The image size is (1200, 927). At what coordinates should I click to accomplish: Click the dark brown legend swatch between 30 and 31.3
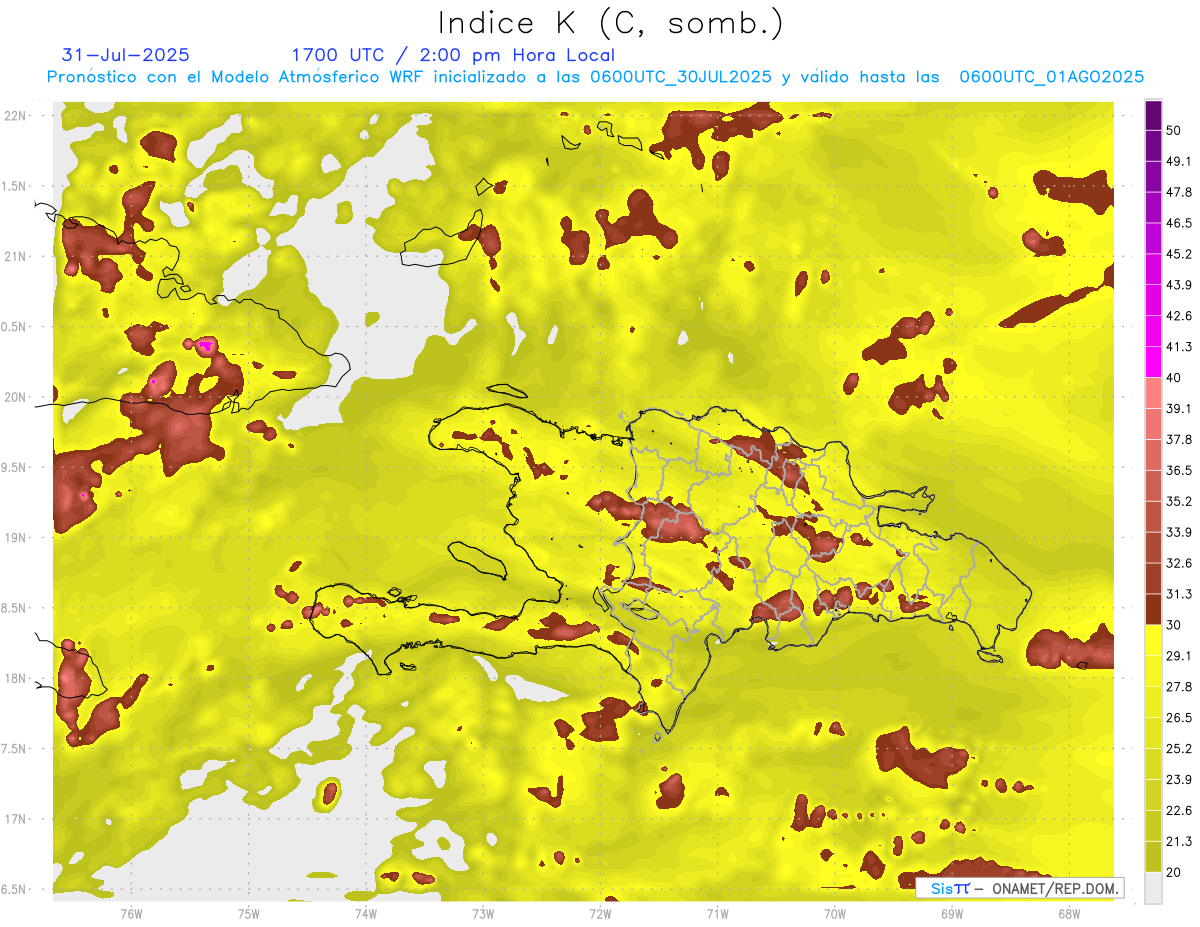1153,610
